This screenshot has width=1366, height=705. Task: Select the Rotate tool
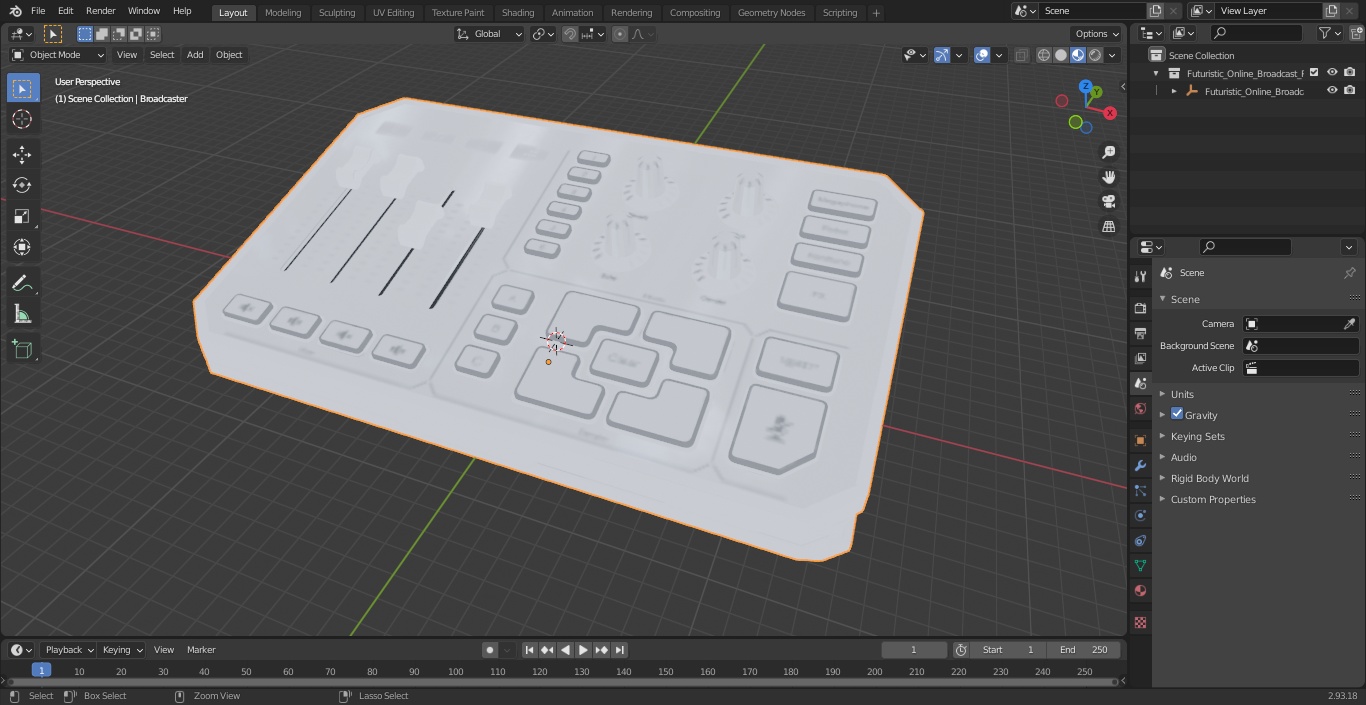pos(22,185)
